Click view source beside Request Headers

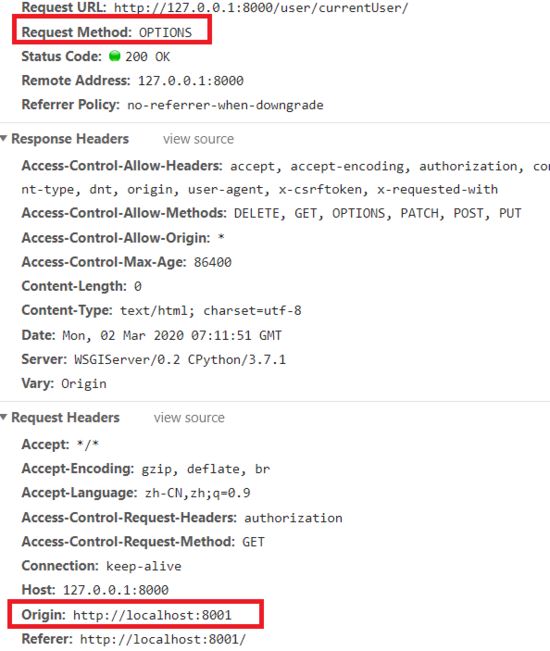189,417
